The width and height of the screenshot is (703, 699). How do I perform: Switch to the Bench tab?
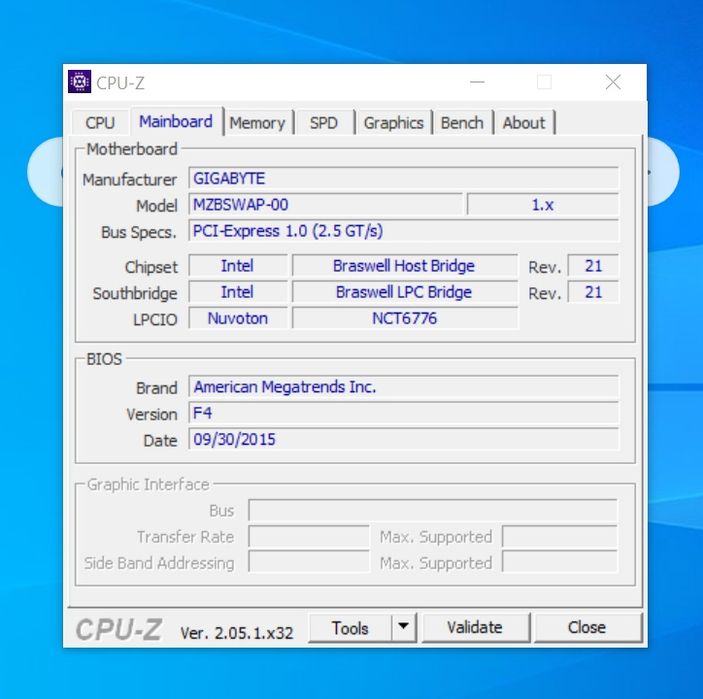(462, 123)
